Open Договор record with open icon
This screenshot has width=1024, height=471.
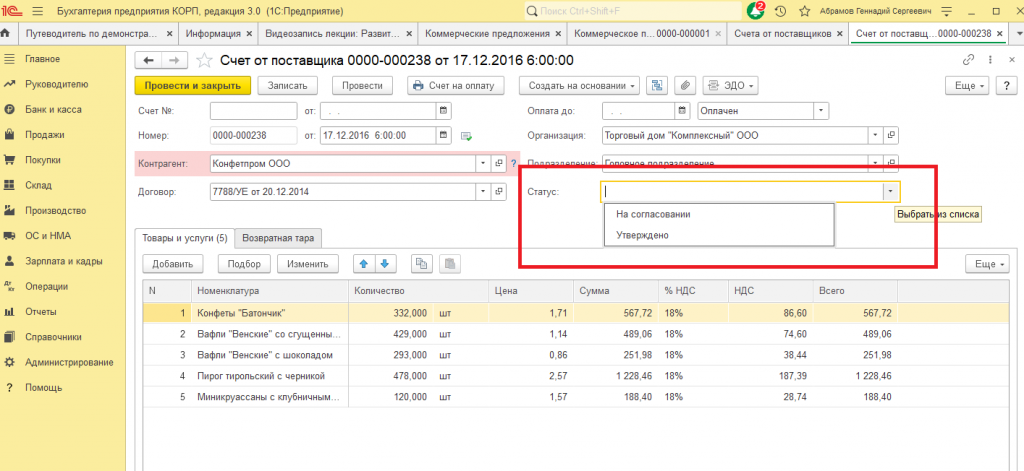499,192
